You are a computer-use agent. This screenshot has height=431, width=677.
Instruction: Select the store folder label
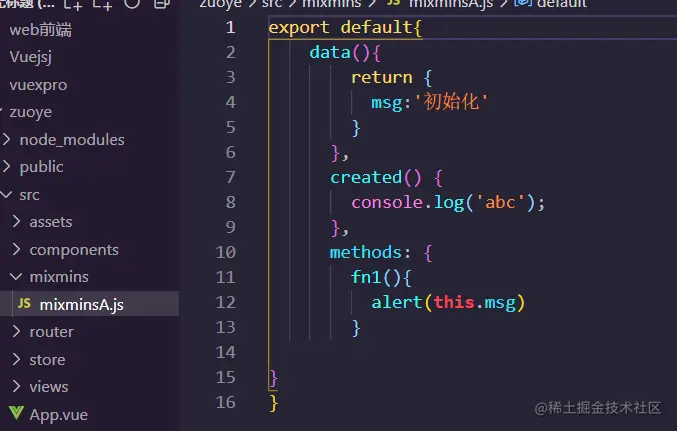[47, 360]
